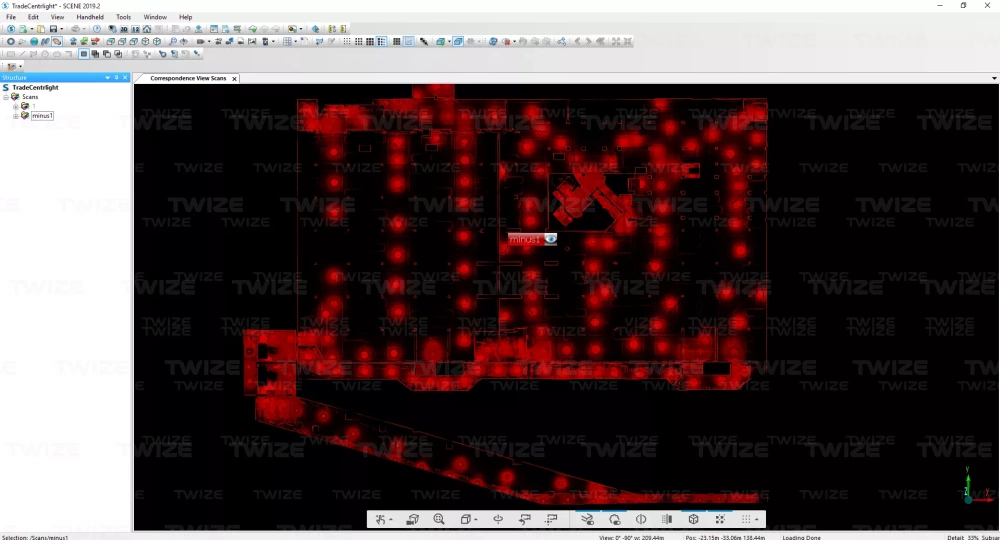Click the navigation walk mode icon in bottom toolbar
This screenshot has width=1000, height=540.
381,519
